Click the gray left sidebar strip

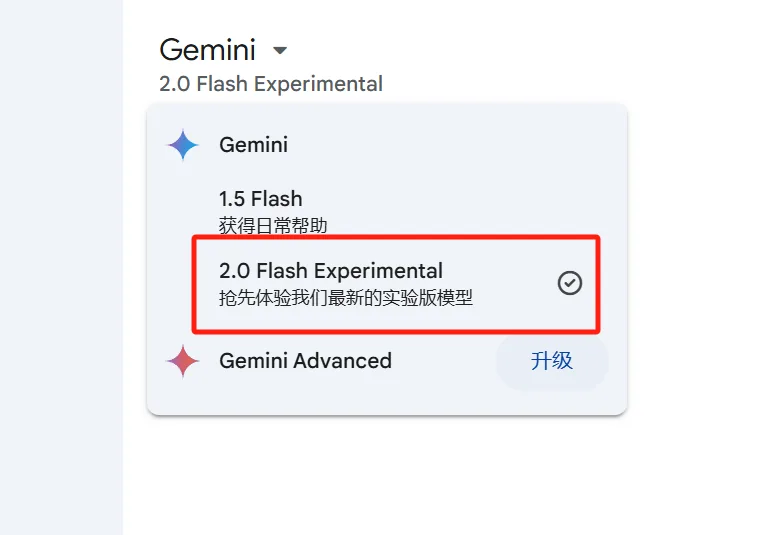[61, 268]
